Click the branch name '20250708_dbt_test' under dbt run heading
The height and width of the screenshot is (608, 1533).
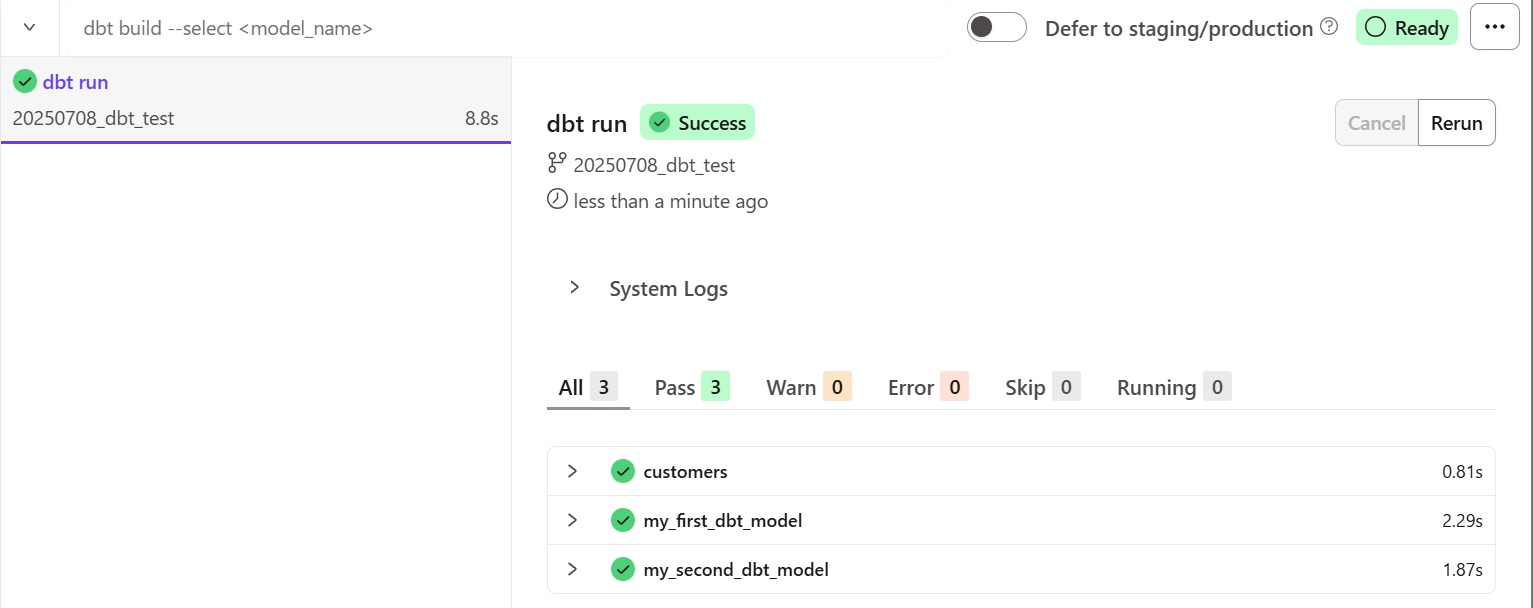pyautogui.click(x=654, y=165)
